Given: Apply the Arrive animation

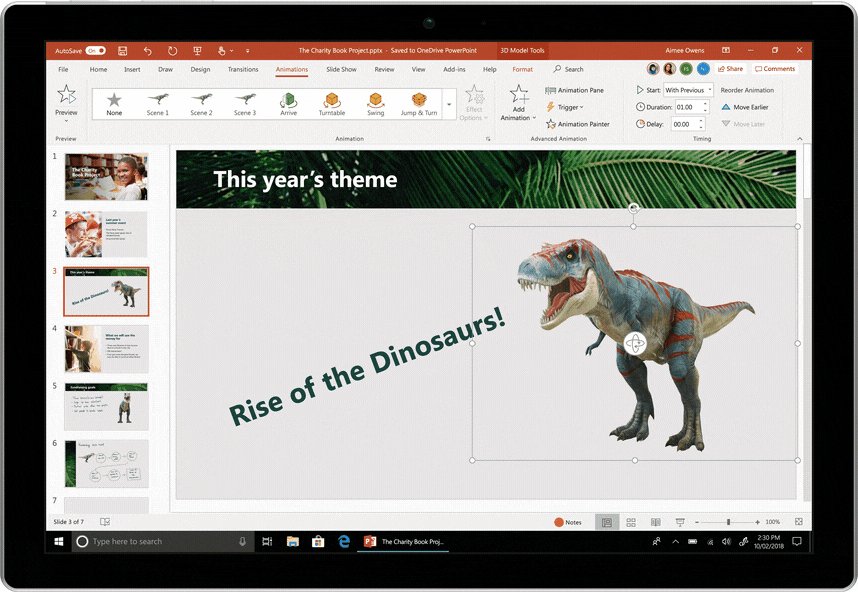Looking at the screenshot, I should (x=288, y=104).
